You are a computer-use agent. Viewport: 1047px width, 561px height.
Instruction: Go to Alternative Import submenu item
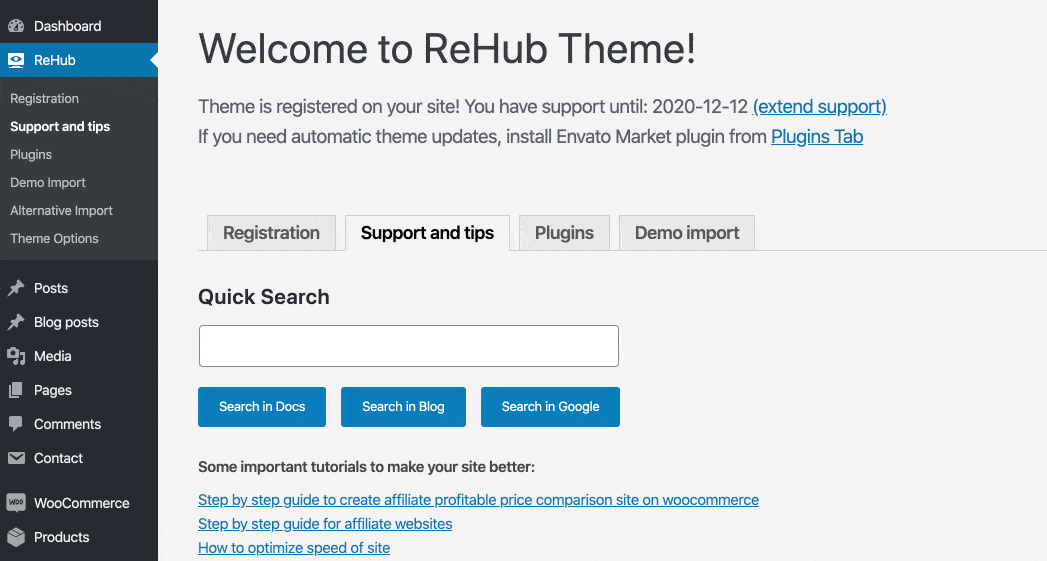pos(61,210)
